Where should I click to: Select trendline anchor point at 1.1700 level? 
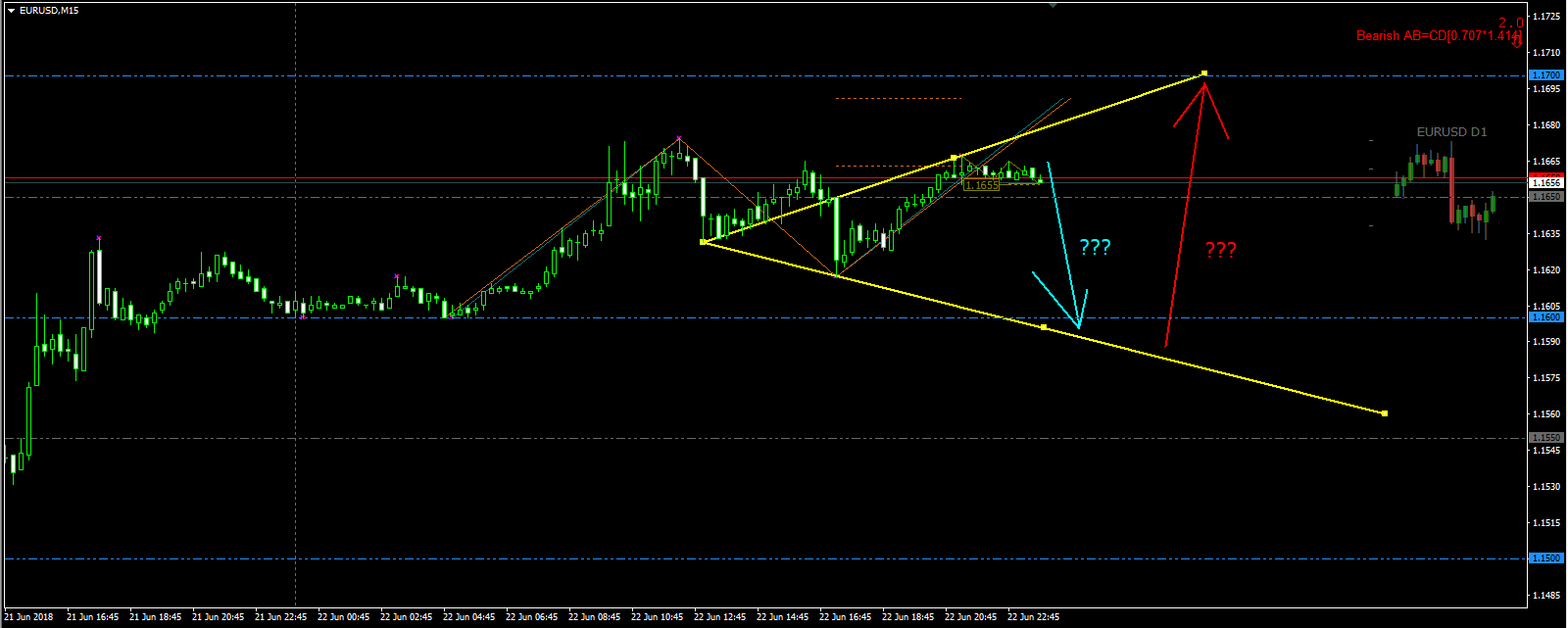1204,73
